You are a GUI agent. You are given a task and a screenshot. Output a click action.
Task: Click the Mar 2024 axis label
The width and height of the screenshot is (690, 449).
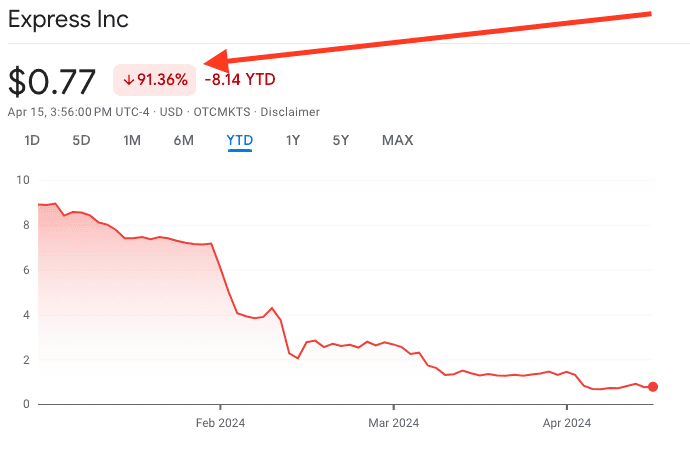click(393, 423)
